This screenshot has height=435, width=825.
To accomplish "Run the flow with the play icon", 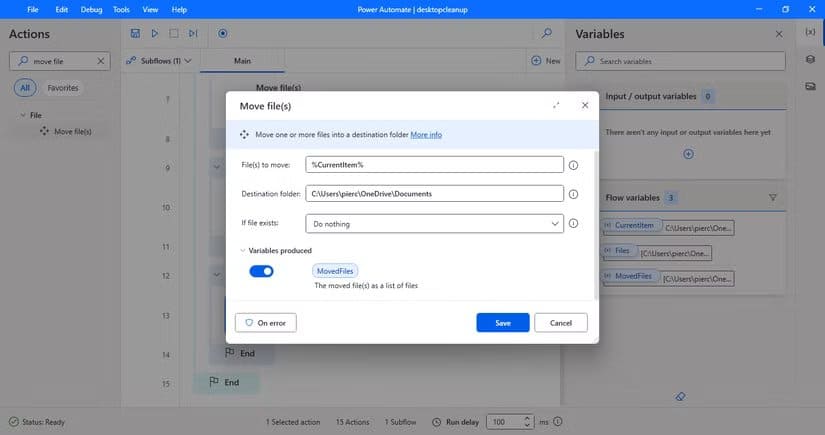I will pos(155,33).
